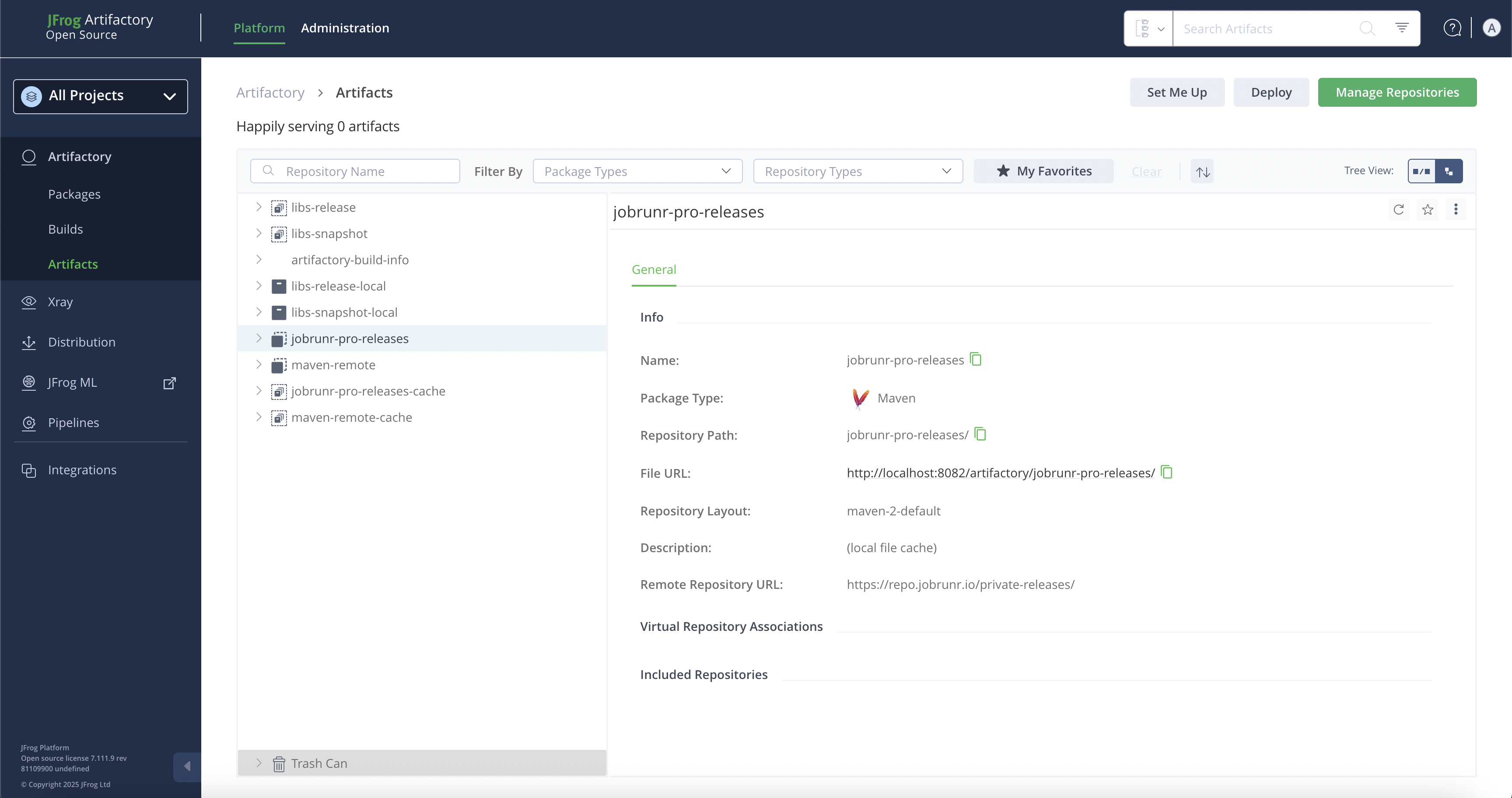This screenshot has height=798, width=1512.
Task: Expand the libs-release-local tree node
Action: point(259,286)
